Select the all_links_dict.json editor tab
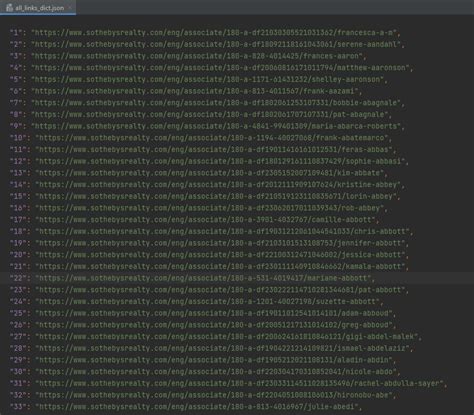 [x=38, y=8]
